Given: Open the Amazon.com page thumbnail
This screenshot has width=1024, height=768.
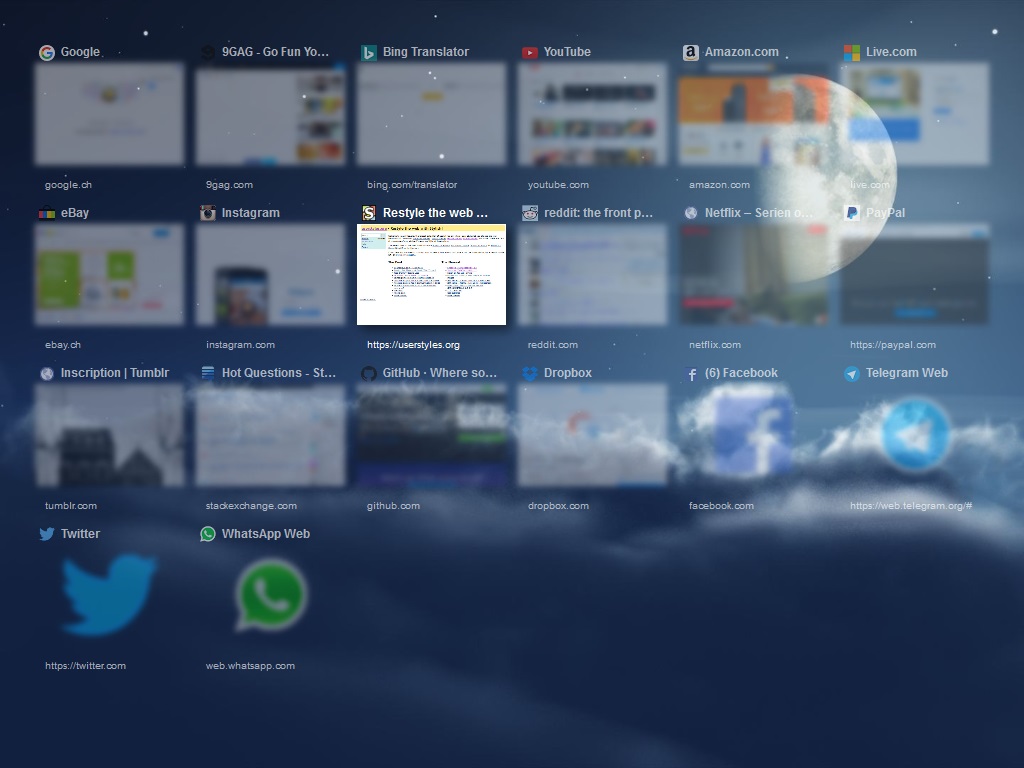Looking at the screenshot, I should (x=754, y=114).
